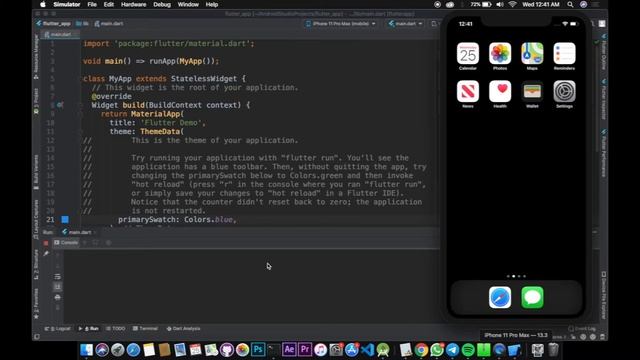
Task: Open the Terminal tool window tab
Action: (x=145, y=329)
